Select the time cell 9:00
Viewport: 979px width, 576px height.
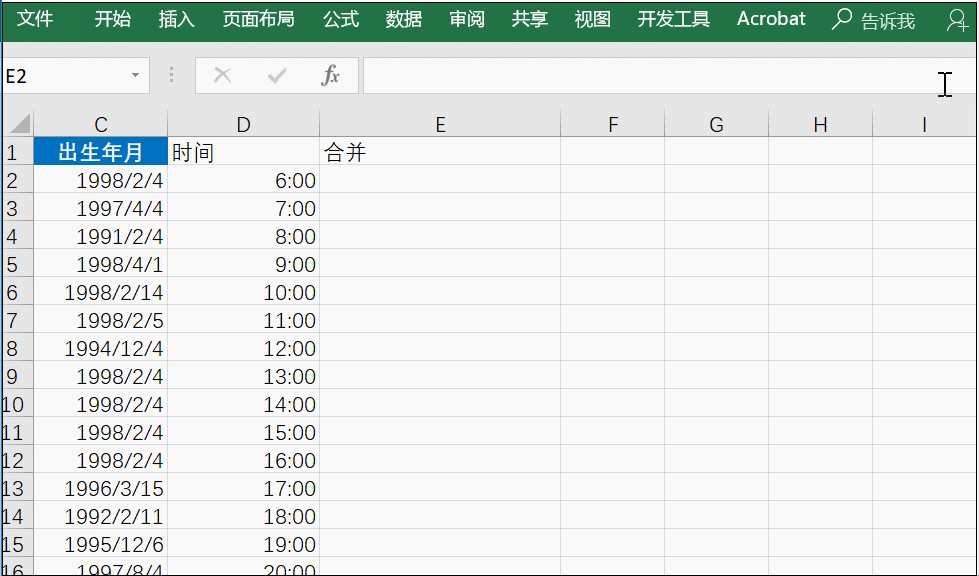click(244, 264)
